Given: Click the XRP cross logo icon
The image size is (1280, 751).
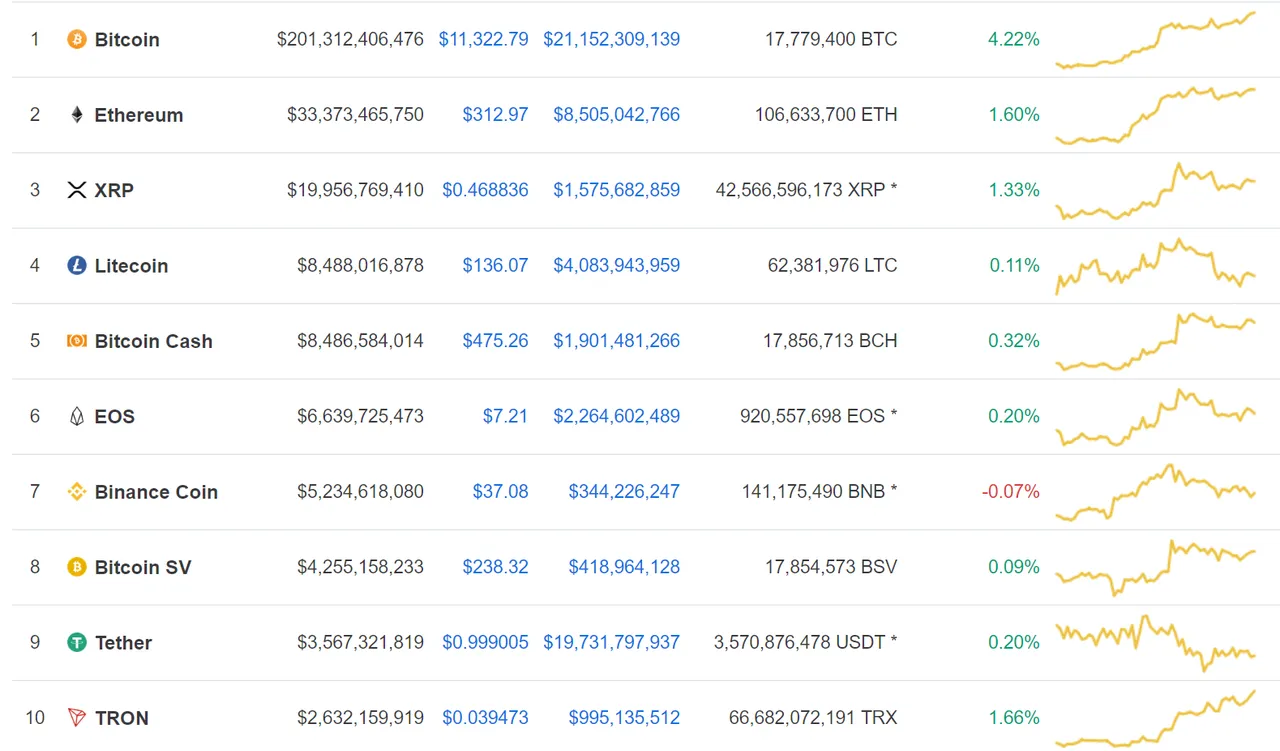Looking at the screenshot, I should coord(77,190).
